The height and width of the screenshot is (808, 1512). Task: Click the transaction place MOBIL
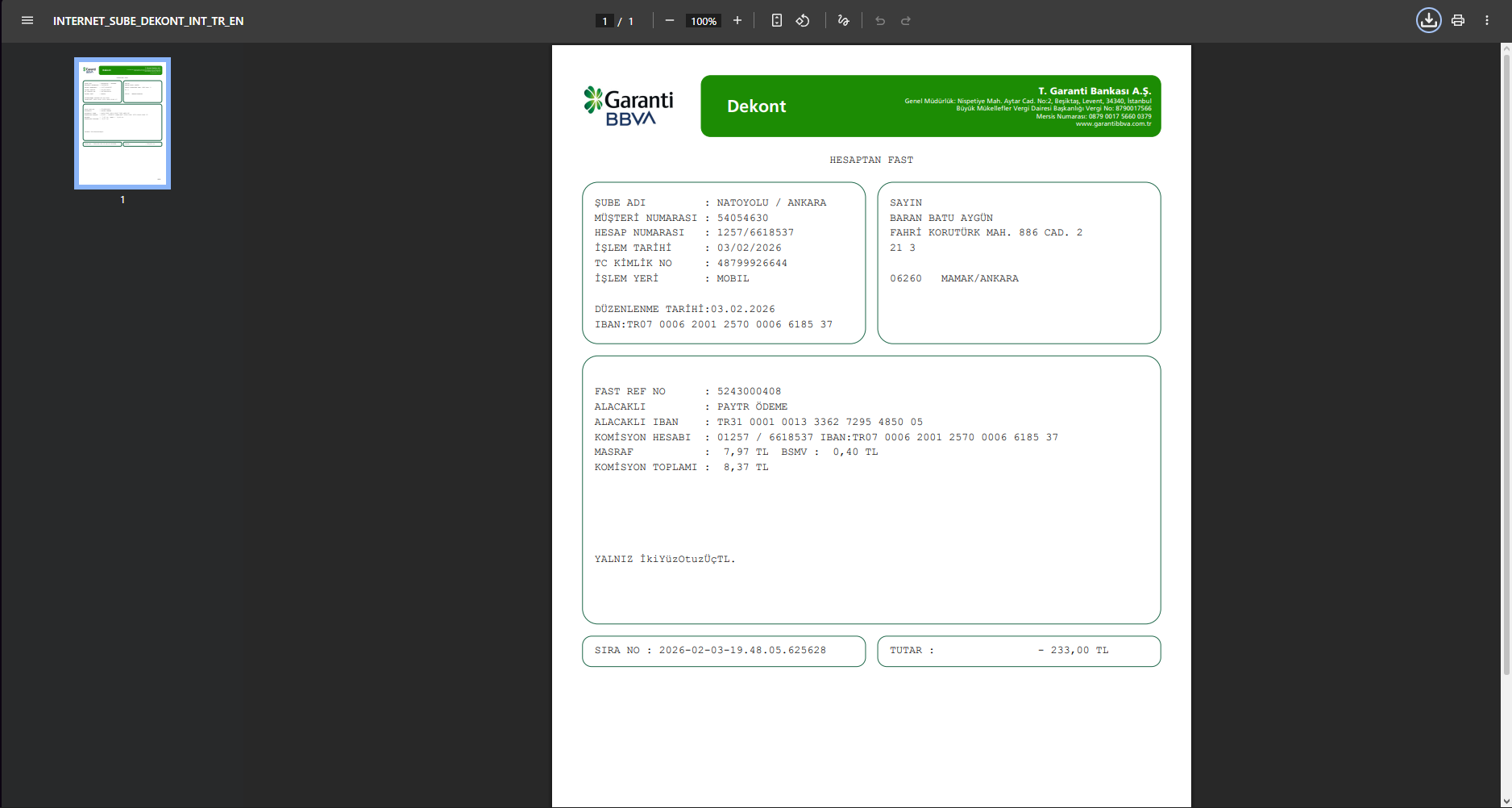(733, 278)
